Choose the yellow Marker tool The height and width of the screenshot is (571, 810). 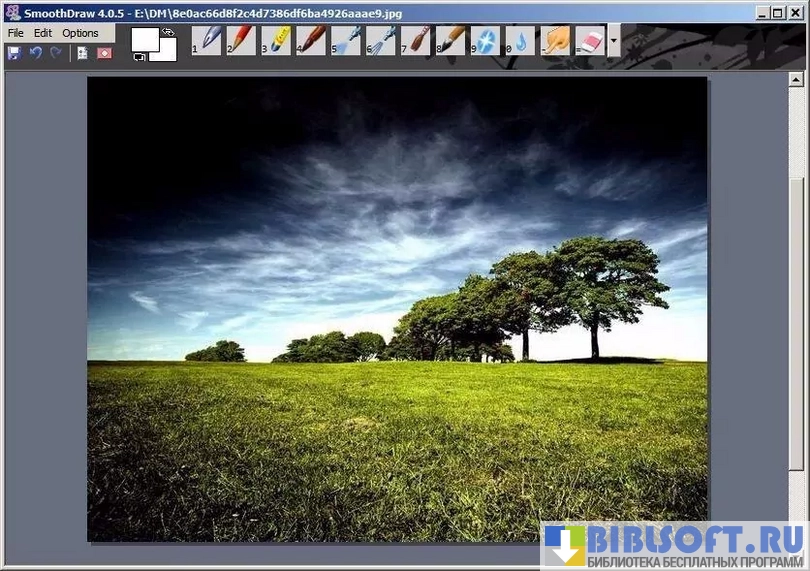[278, 40]
